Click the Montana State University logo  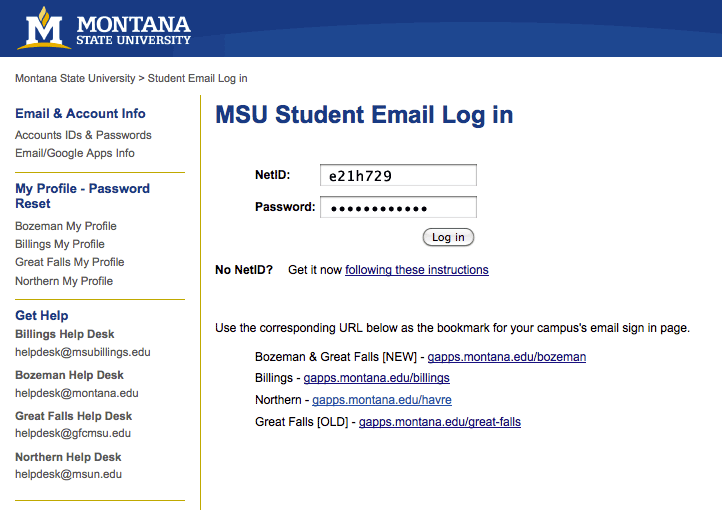coord(104,28)
